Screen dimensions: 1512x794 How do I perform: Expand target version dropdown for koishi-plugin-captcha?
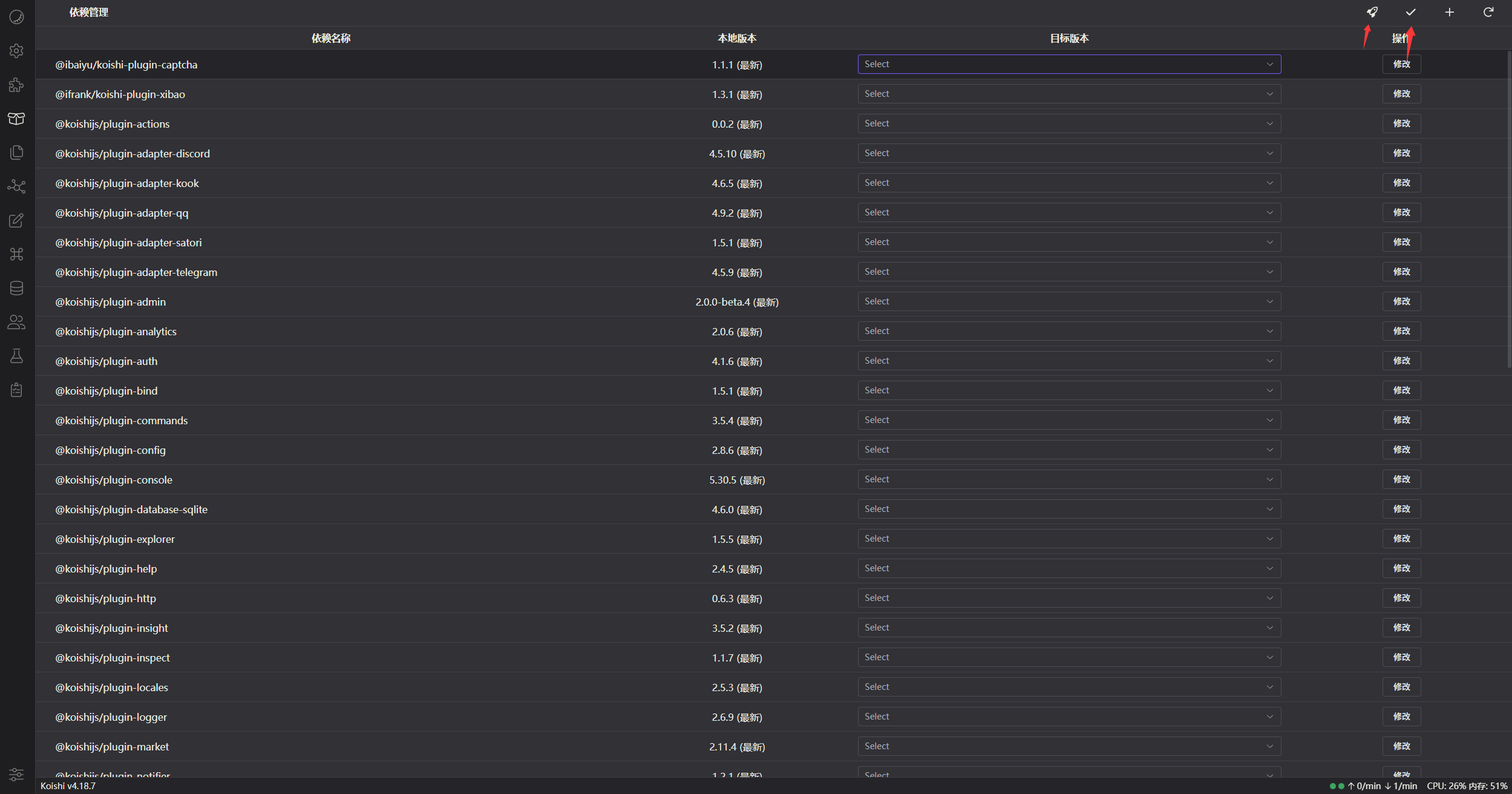1069,64
